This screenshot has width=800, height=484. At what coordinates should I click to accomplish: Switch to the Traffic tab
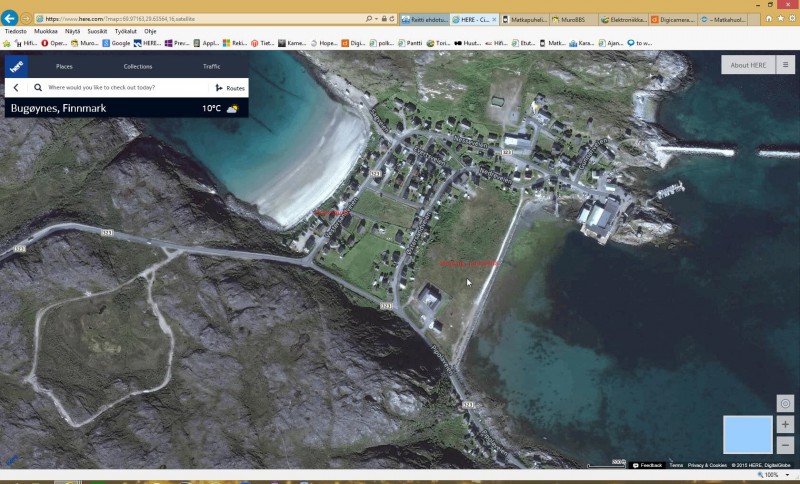click(211, 66)
